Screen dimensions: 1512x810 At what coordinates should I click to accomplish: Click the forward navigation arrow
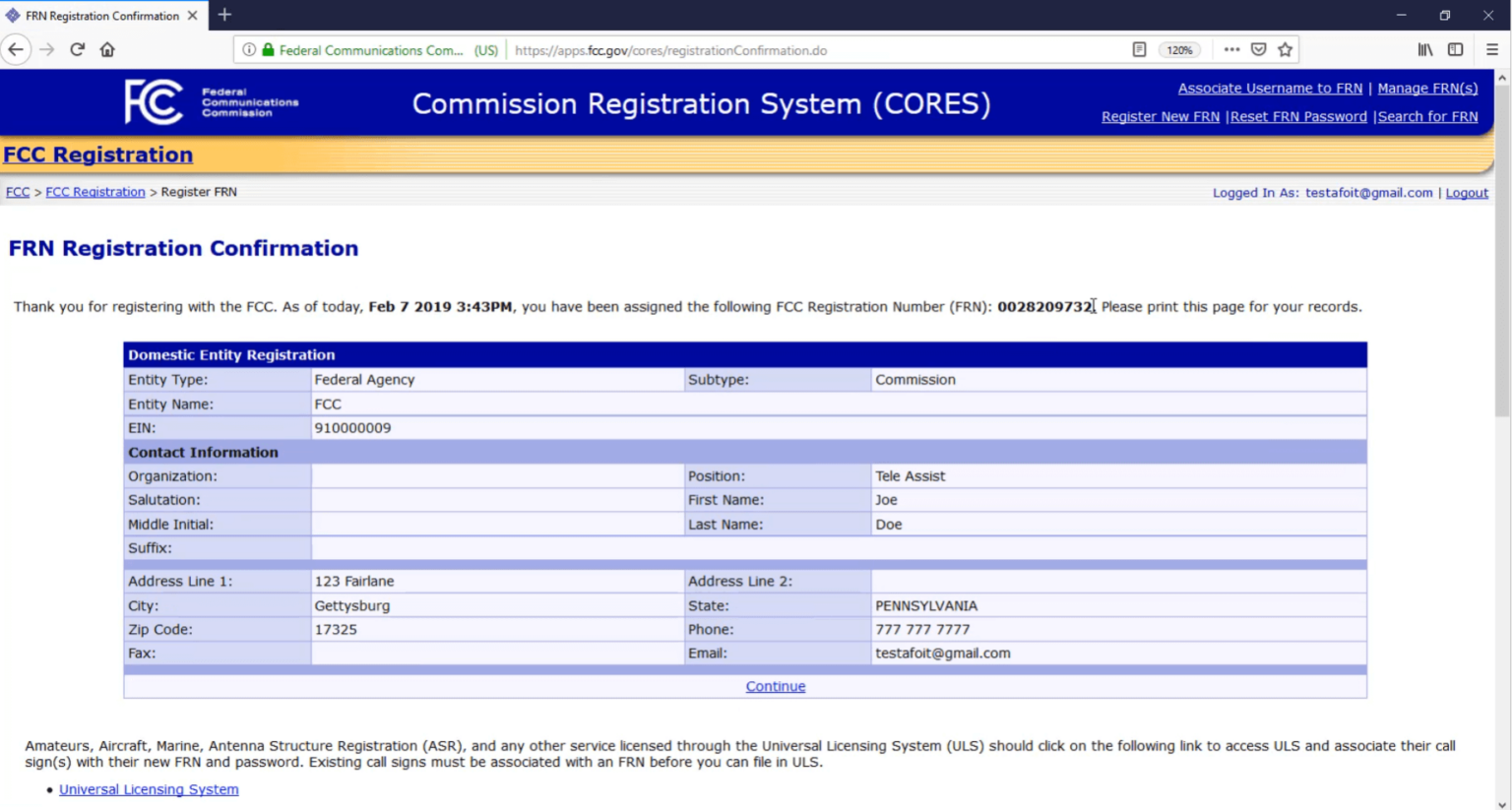click(x=46, y=49)
